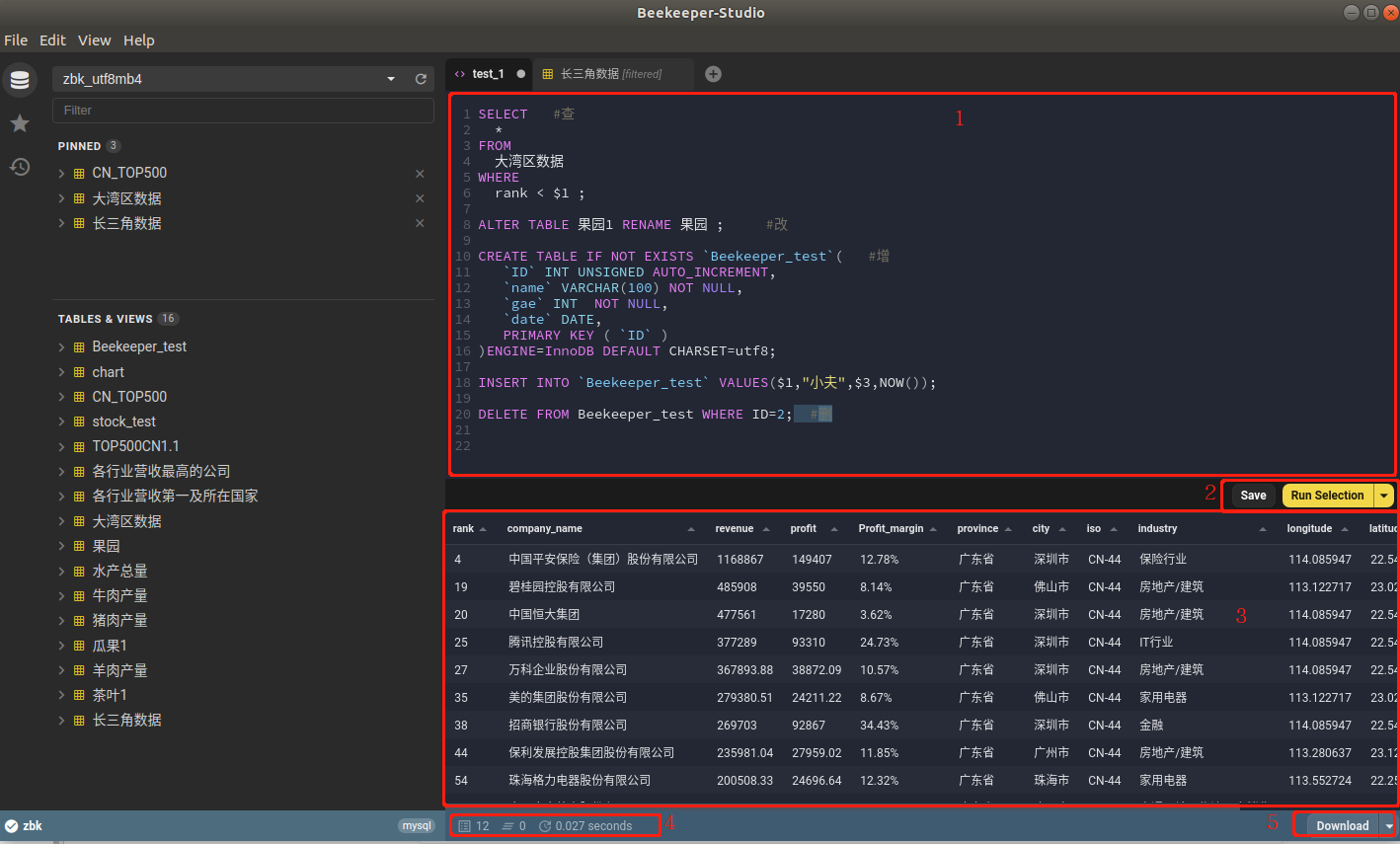Focus the table Filter input
Screen dimensions: 1400x844
(x=243, y=111)
